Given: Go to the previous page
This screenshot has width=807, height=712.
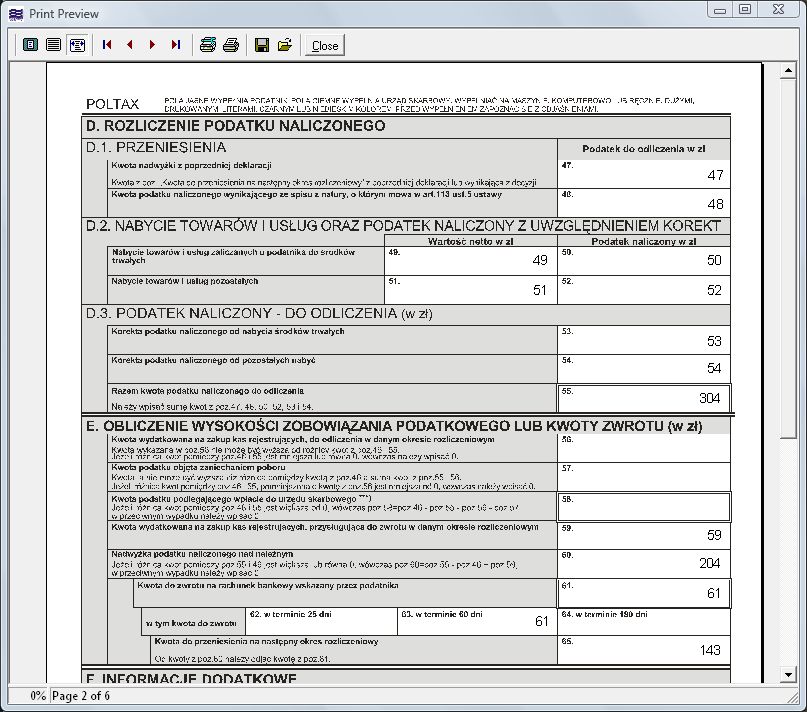Looking at the screenshot, I should [x=130, y=45].
